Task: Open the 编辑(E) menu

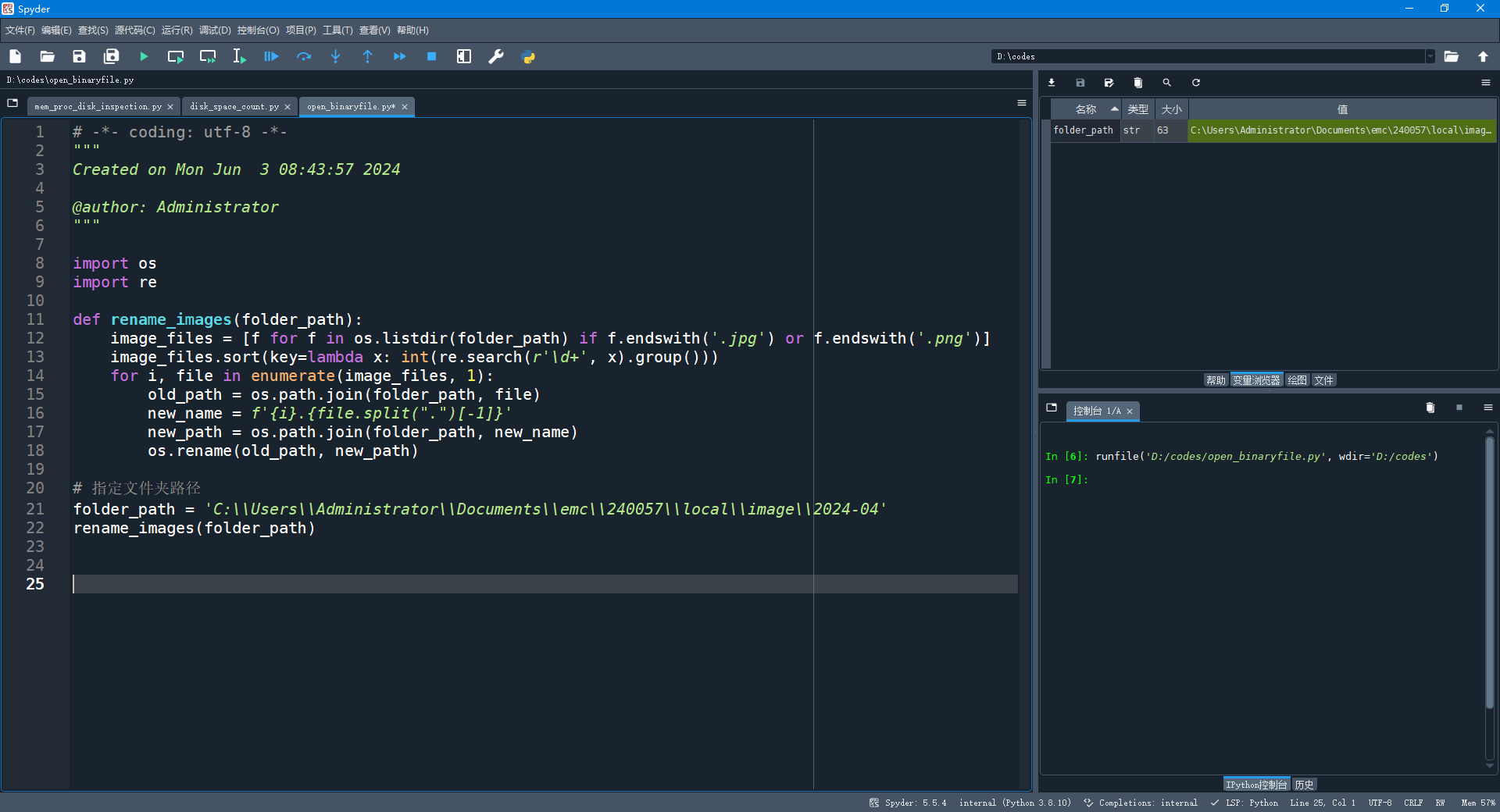Action: pyautogui.click(x=56, y=30)
